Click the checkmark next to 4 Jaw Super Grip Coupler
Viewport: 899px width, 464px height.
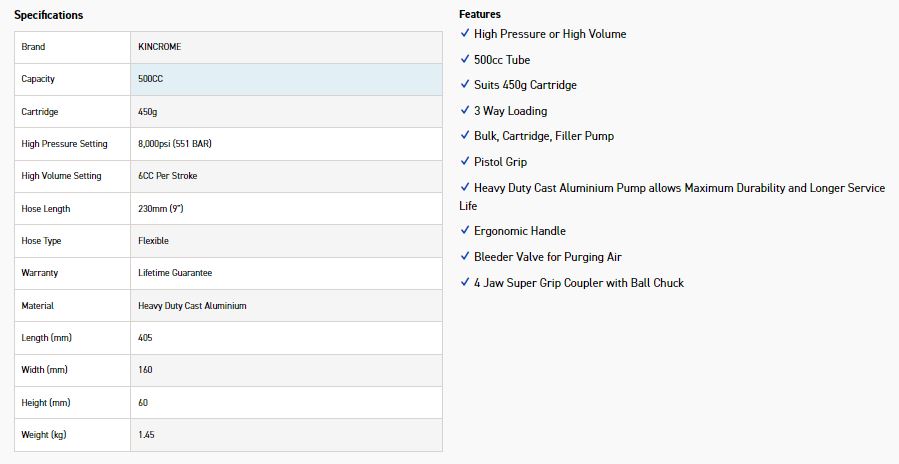tap(465, 283)
